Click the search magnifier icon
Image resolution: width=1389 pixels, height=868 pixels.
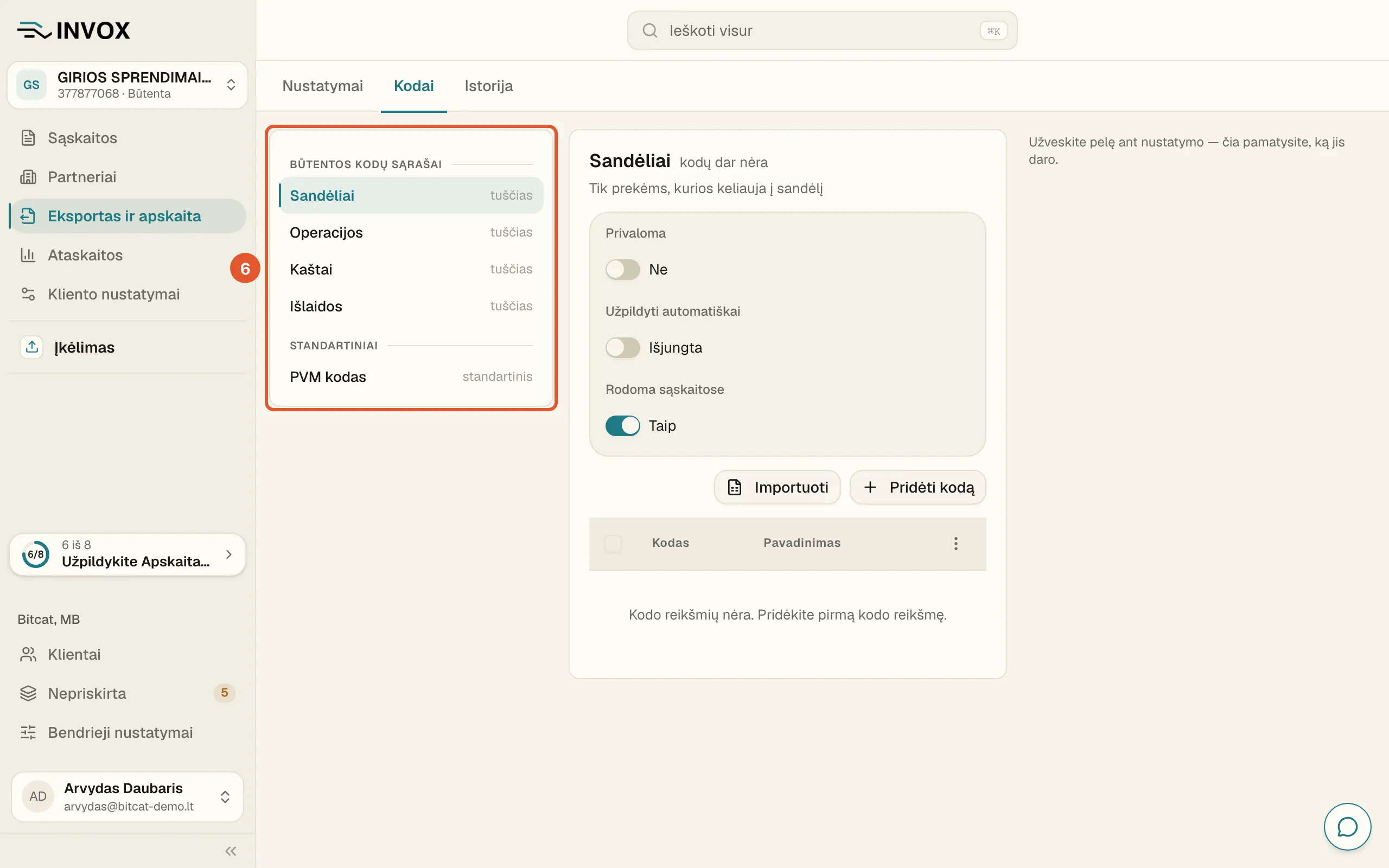point(649,30)
